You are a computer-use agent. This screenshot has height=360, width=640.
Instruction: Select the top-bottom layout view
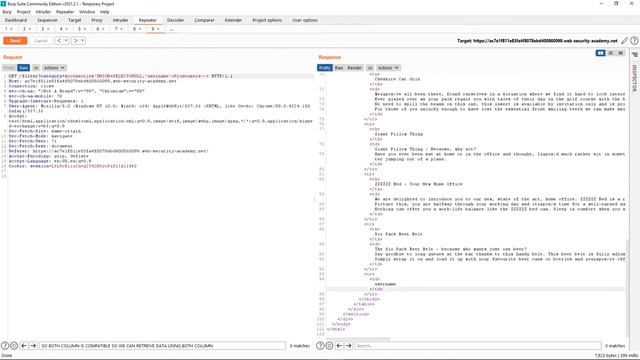[x=611, y=53]
